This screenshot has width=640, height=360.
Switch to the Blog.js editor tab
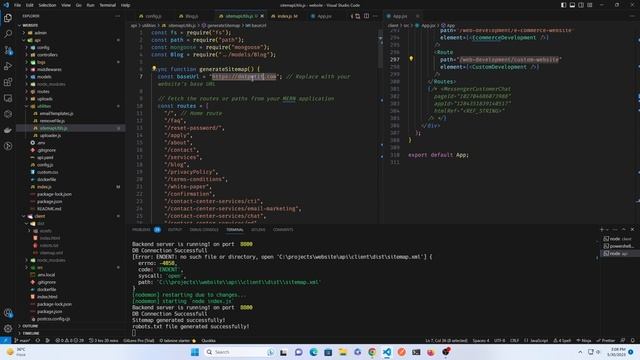click(191, 16)
